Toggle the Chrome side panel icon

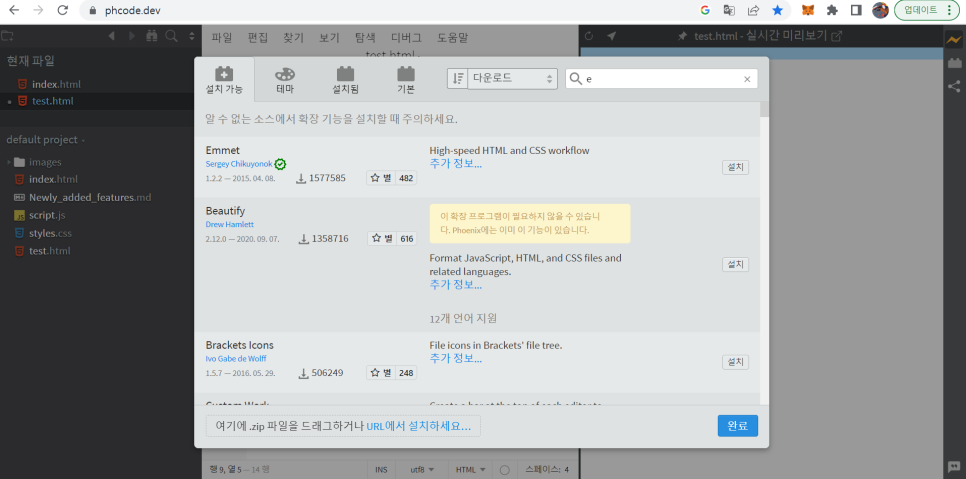856,10
